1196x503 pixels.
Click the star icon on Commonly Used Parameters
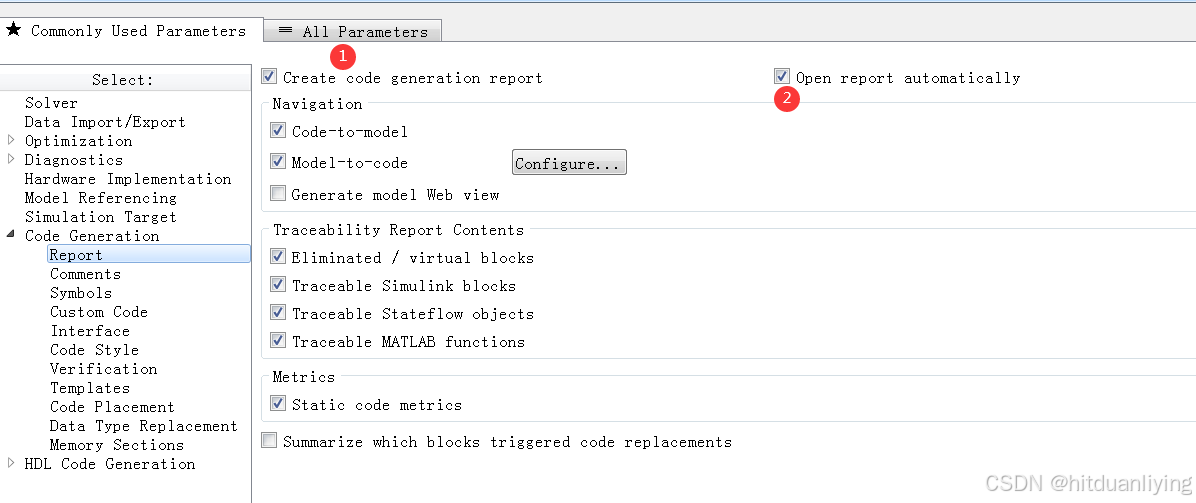[13, 30]
